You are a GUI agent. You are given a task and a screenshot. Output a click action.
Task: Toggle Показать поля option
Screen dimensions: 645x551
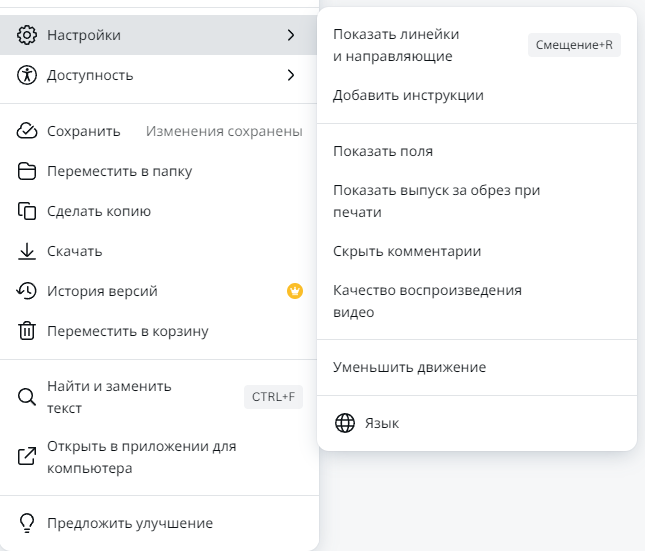tap(383, 151)
